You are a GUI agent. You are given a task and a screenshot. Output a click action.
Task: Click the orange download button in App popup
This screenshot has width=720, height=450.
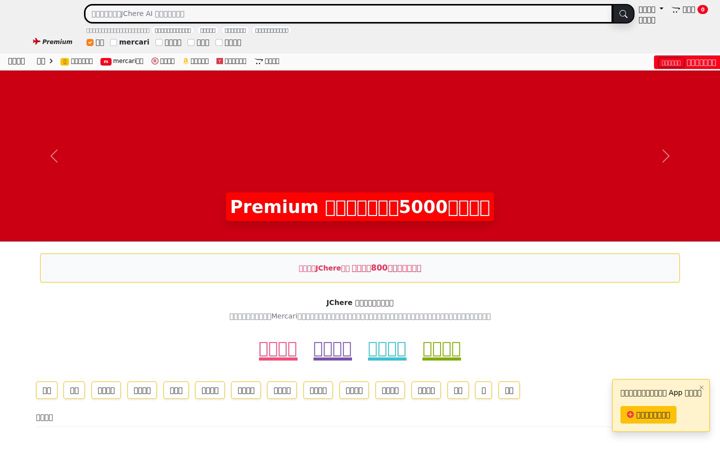coord(648,415)
